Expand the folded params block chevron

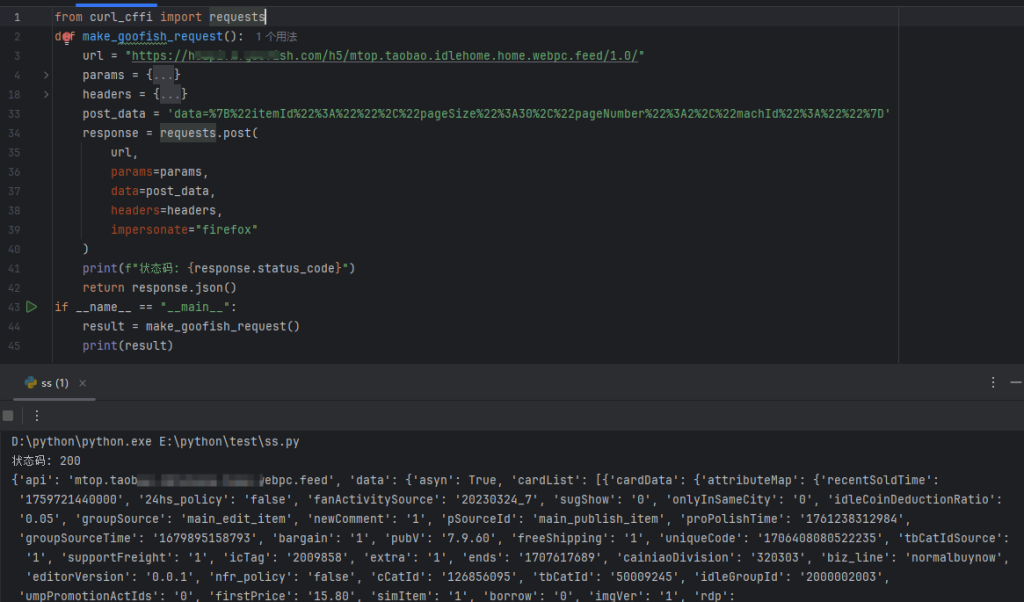[46, 75]
